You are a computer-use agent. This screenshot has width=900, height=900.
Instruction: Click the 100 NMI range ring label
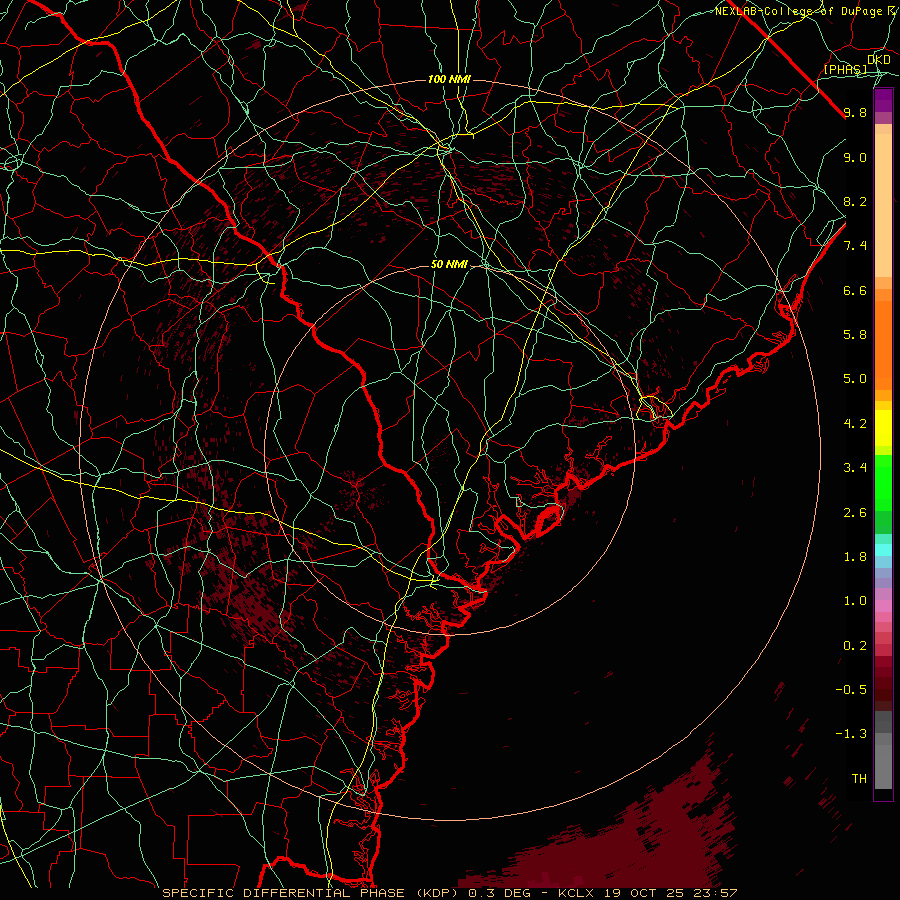(449, 79)
